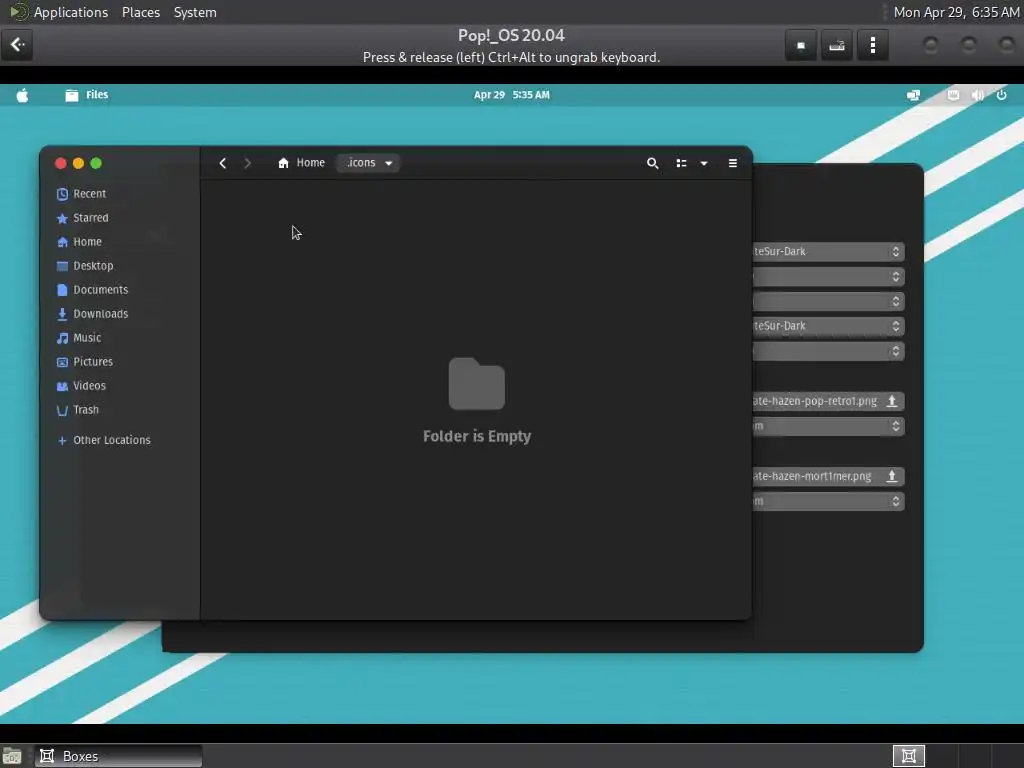Open first teSur-Dark theme dropdown in back window
This screenshot has height=768, width=1024.
coord(828,251)
